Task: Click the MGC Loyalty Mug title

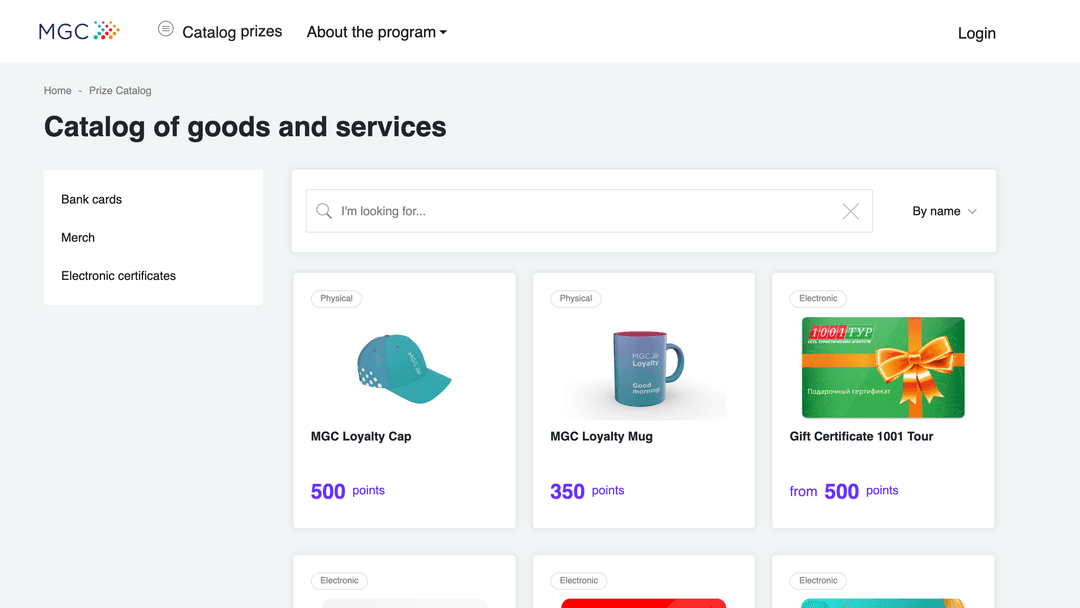Action: tap(601, 436)
